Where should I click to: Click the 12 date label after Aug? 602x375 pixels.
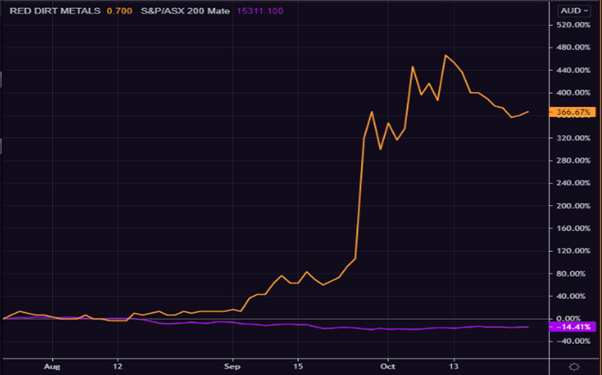tap(117, 366)
